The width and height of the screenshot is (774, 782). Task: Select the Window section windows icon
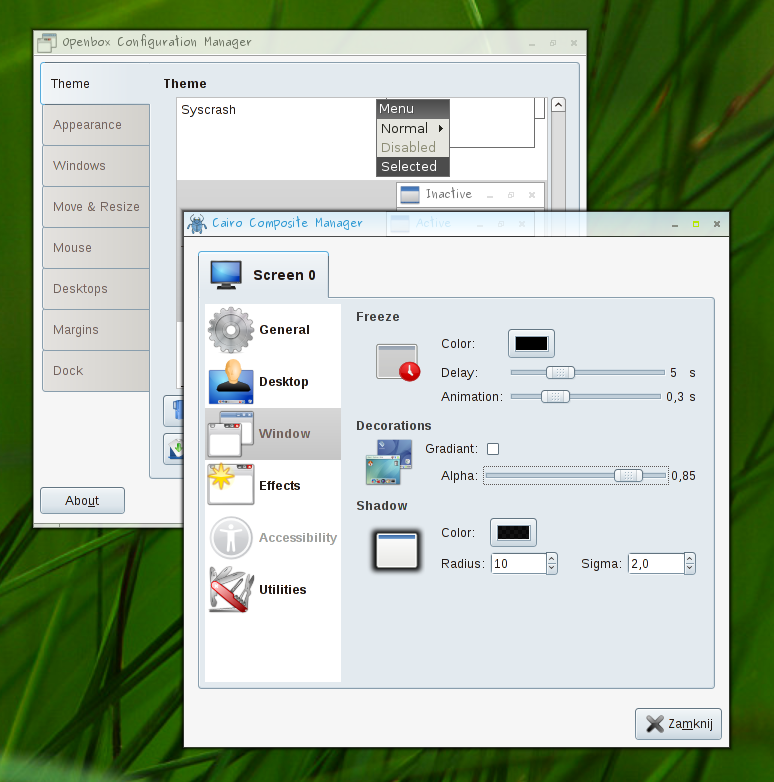[230, 434]
